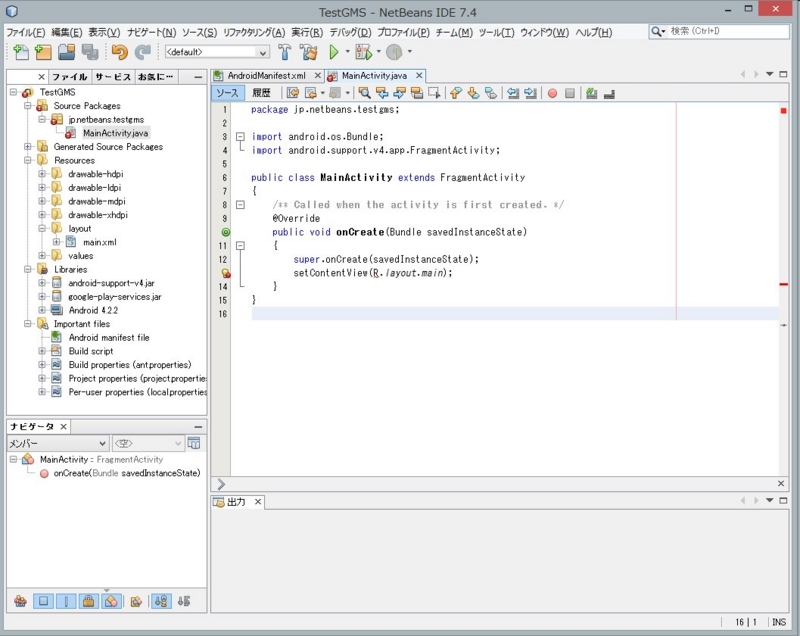This screenshot has width=800, height=636.
Task: Switch to the サービス panel tab
Action: 113,77
